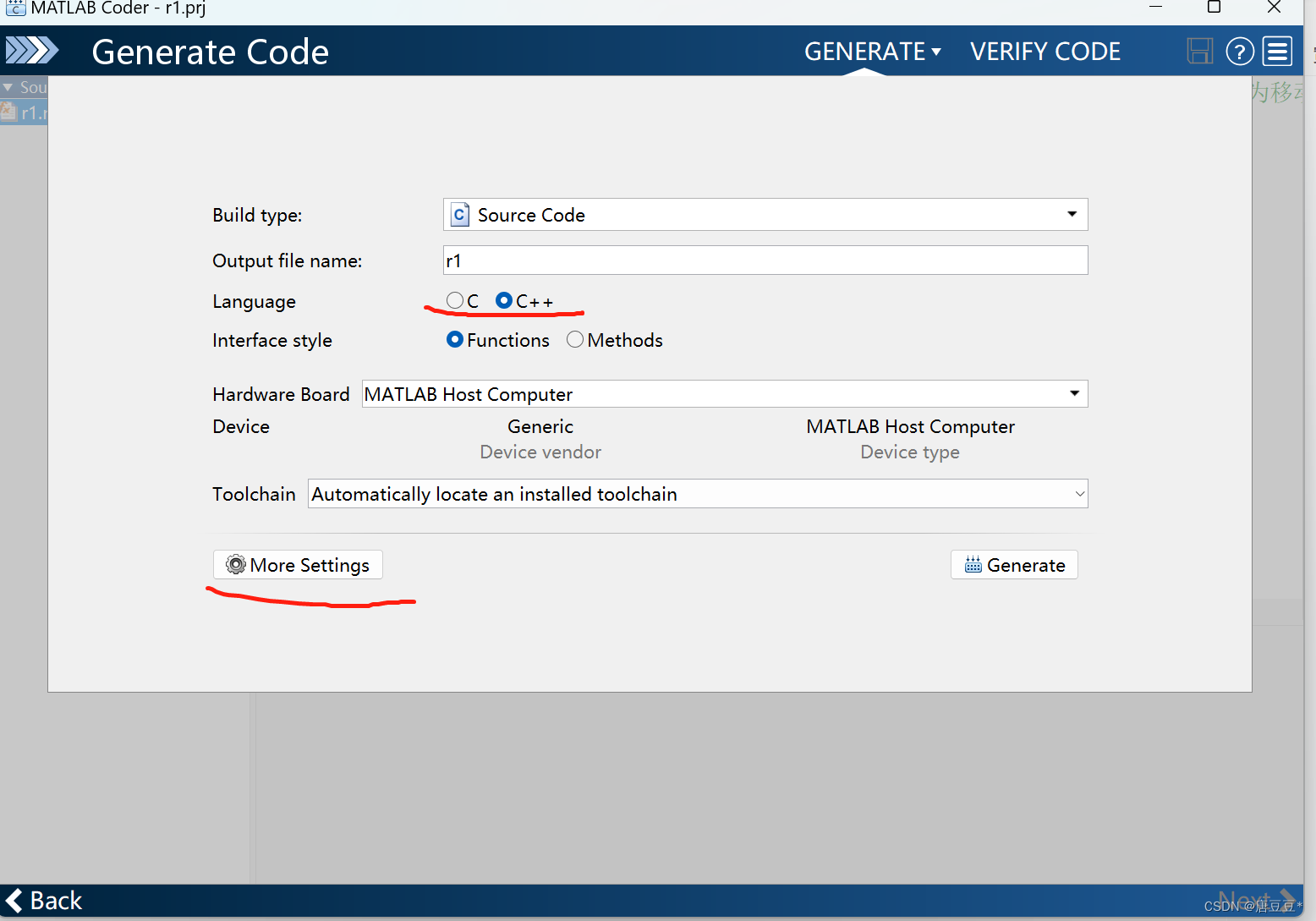This screenshot has width=1316, height=921.
Task: Open the Toolchain dropdown
Action: [698, 494]
